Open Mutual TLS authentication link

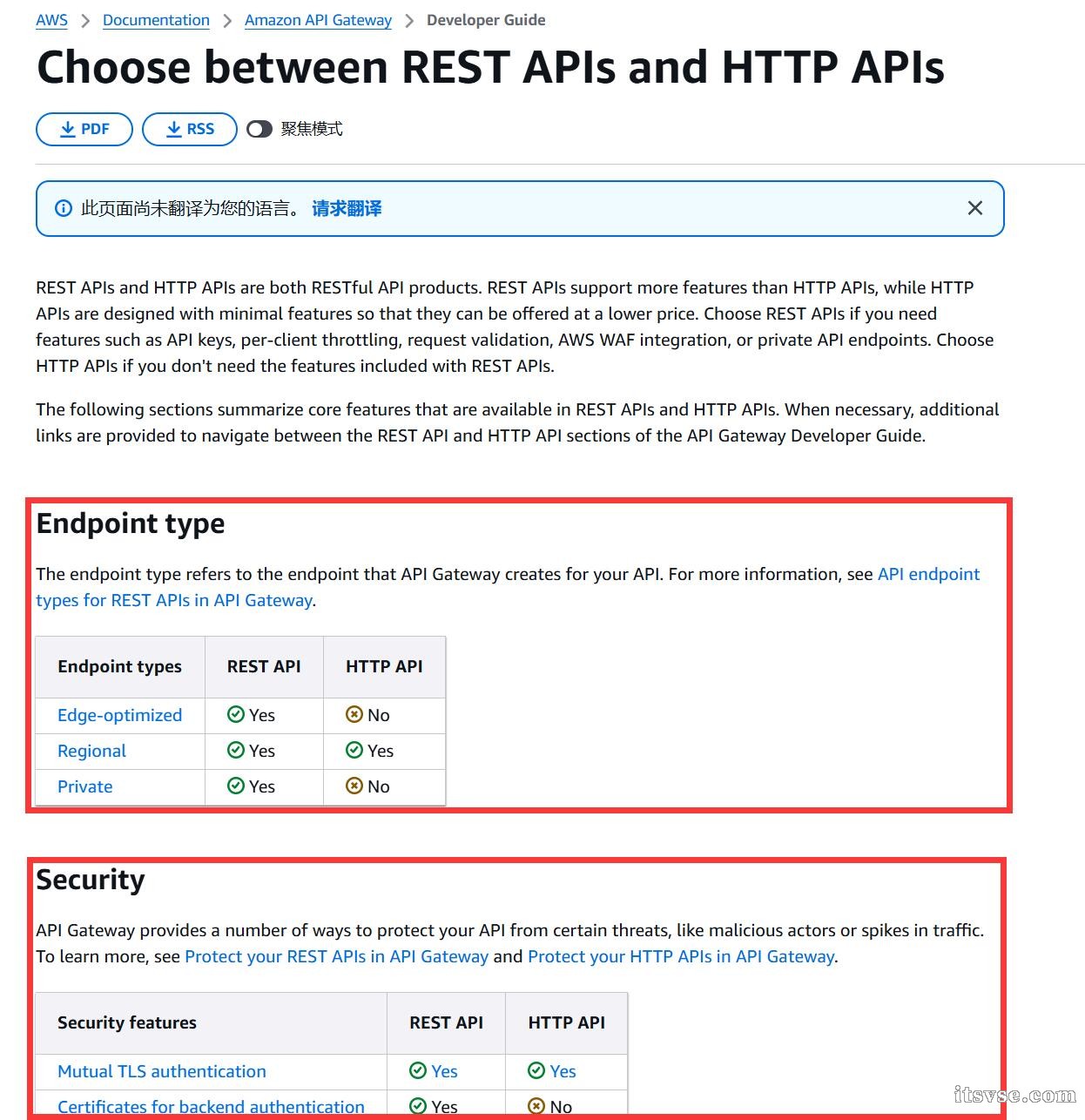(162, 1071)
